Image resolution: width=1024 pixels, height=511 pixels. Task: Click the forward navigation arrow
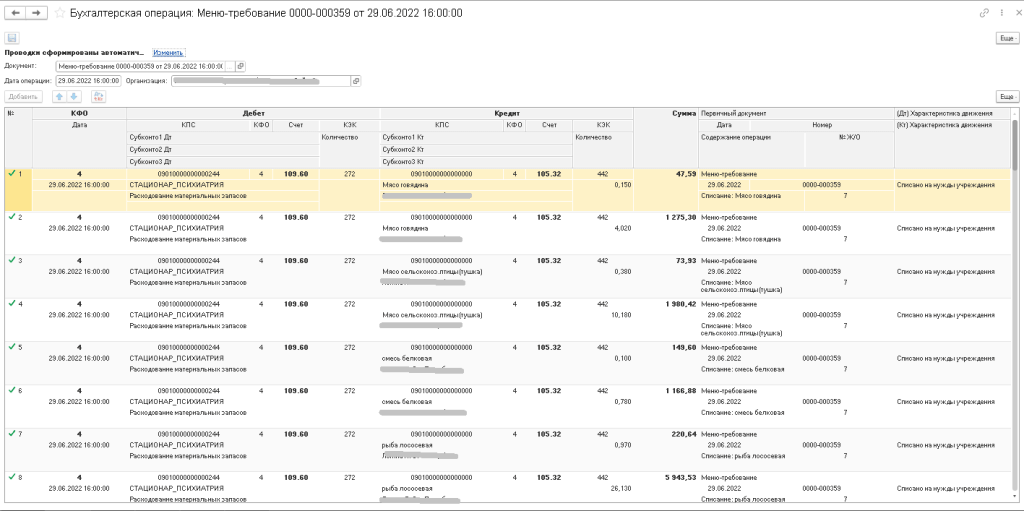pos(36,13)
